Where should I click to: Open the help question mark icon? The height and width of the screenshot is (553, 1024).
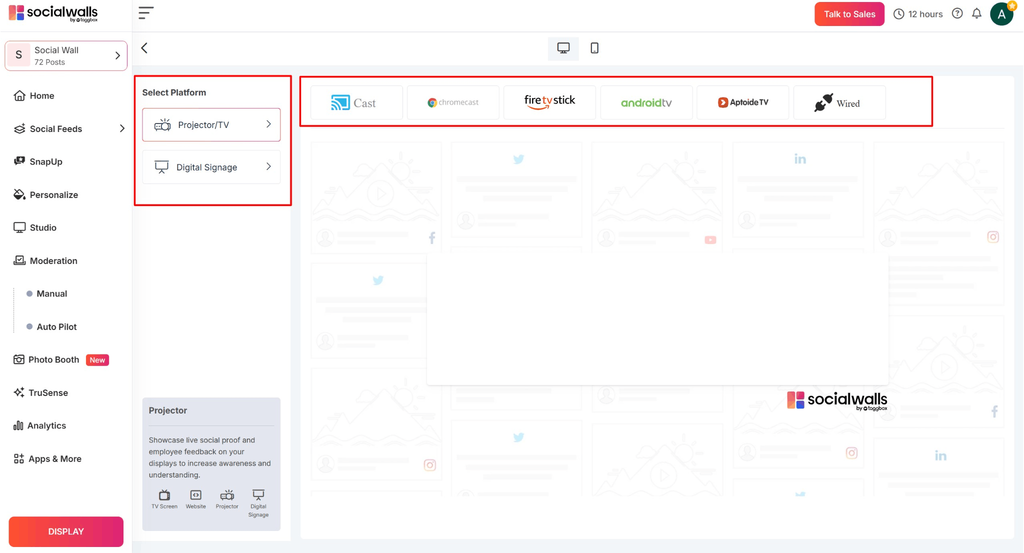tap(957, 14)
